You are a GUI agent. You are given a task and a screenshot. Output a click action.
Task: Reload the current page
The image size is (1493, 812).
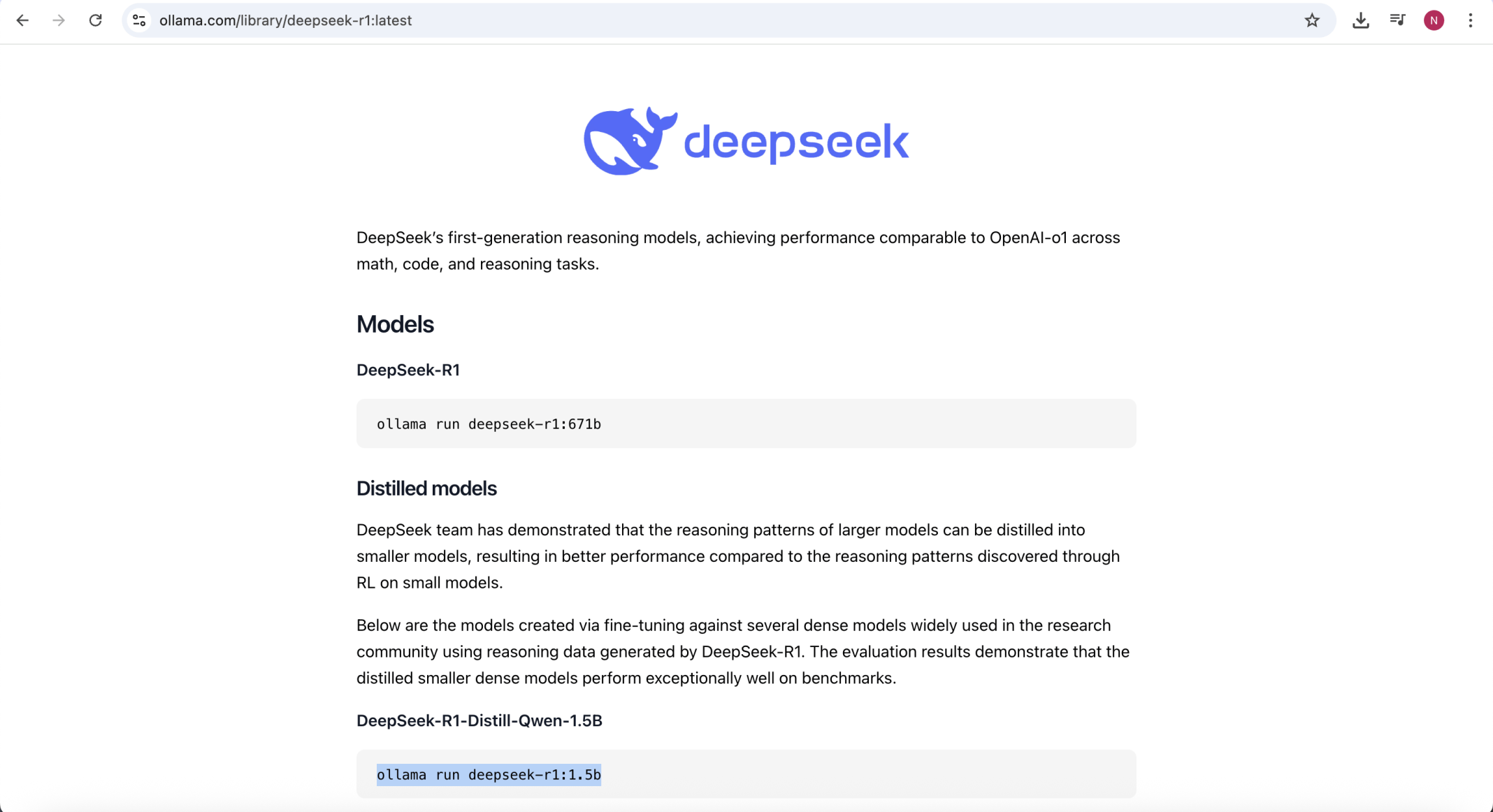tap(96, 20)
